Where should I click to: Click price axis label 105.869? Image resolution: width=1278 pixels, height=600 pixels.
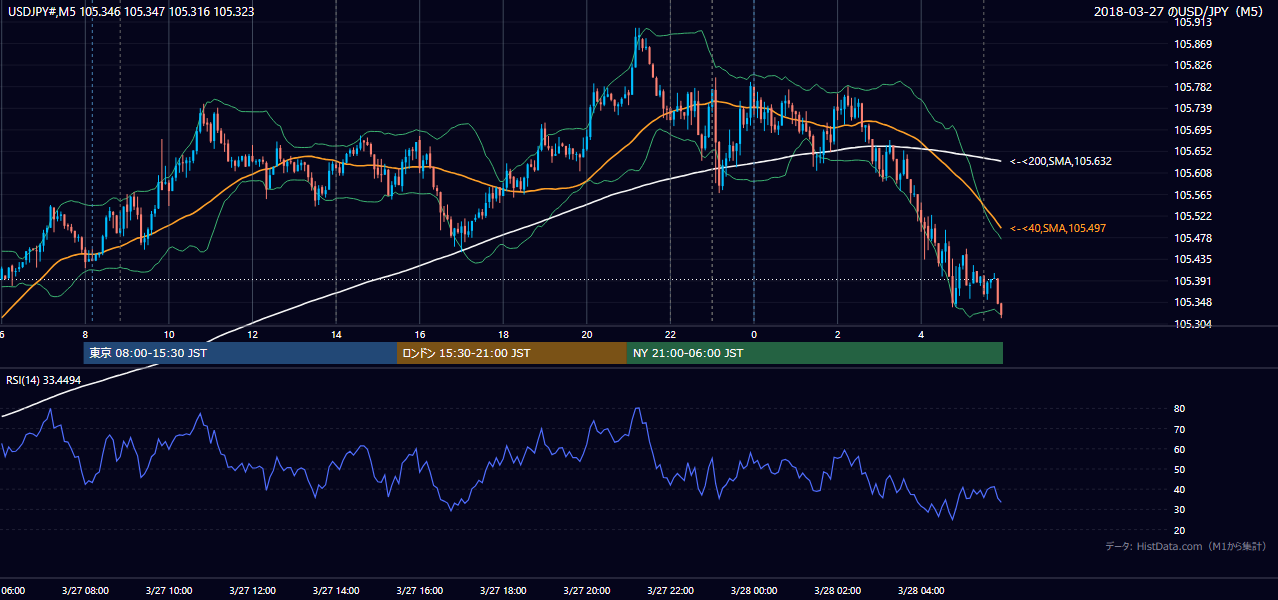click(1192, 44)
